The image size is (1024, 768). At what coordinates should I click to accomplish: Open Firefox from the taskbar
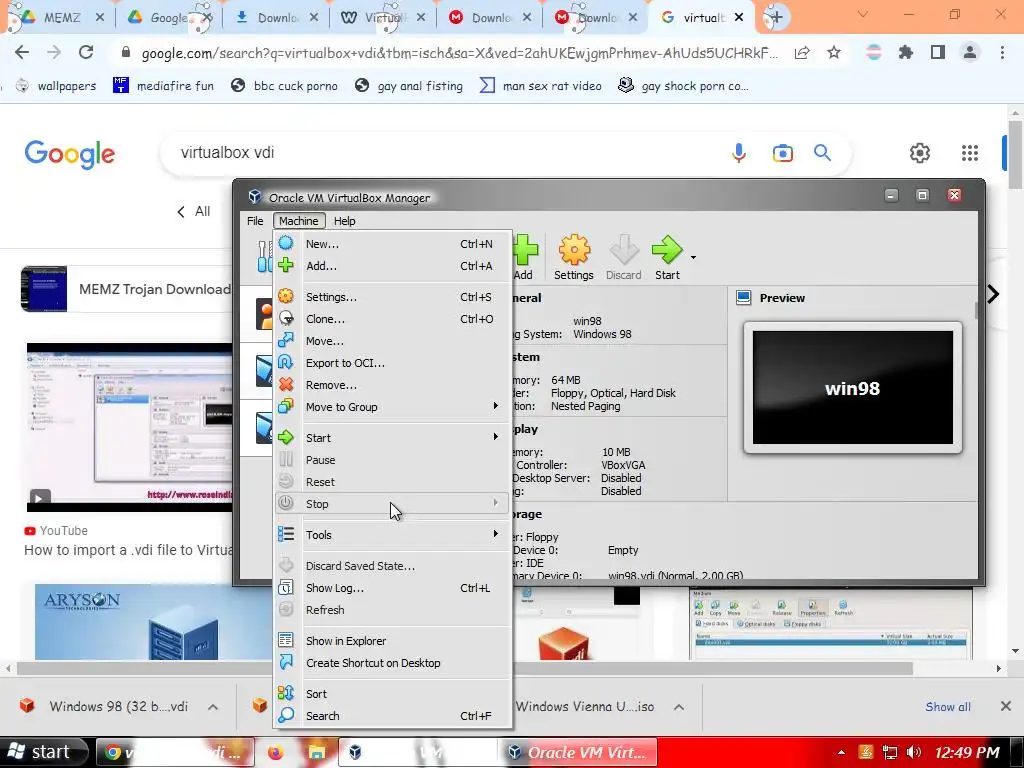click(276, 752)
